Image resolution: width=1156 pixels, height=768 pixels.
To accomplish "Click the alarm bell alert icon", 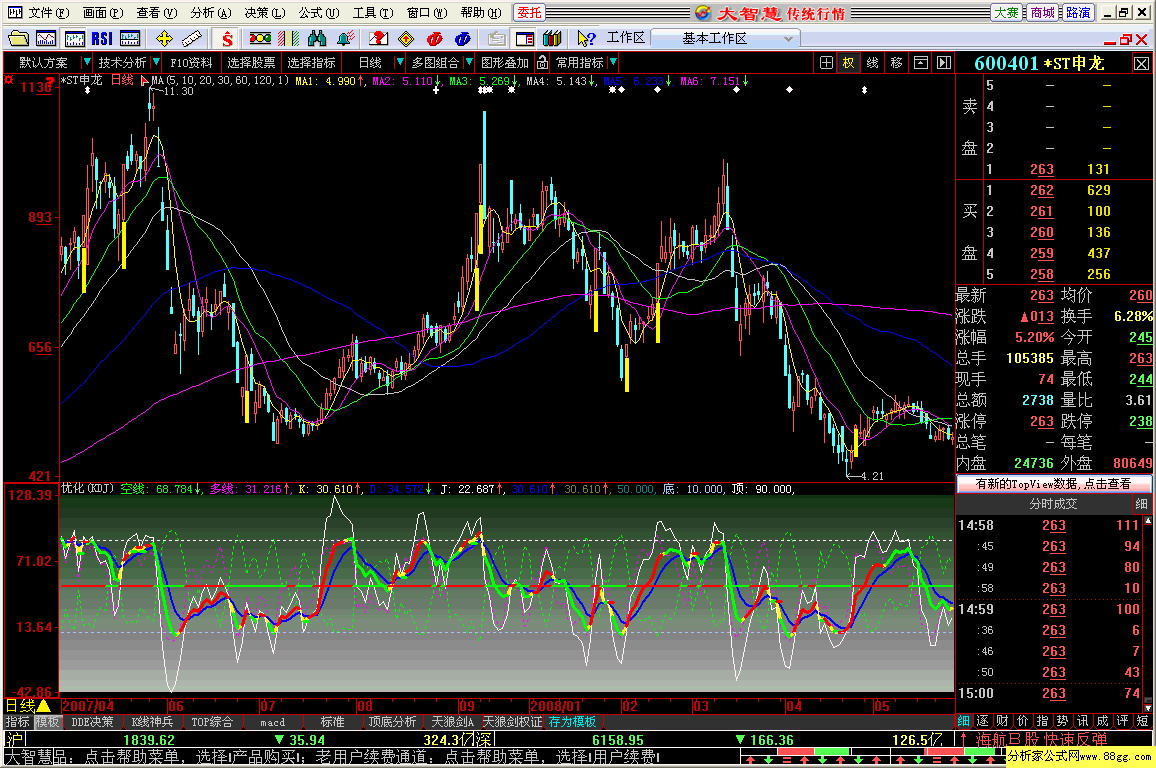I will (x=345, y=38).
